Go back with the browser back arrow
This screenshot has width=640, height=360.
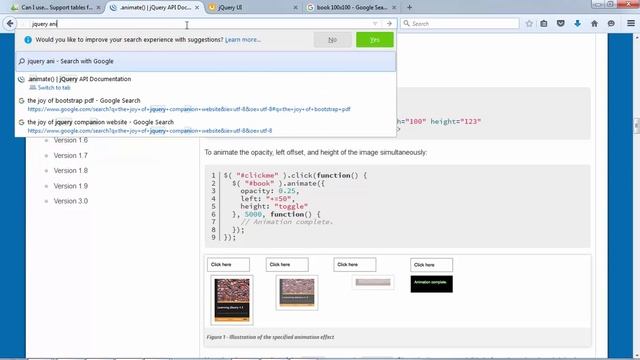click(10, 23)
